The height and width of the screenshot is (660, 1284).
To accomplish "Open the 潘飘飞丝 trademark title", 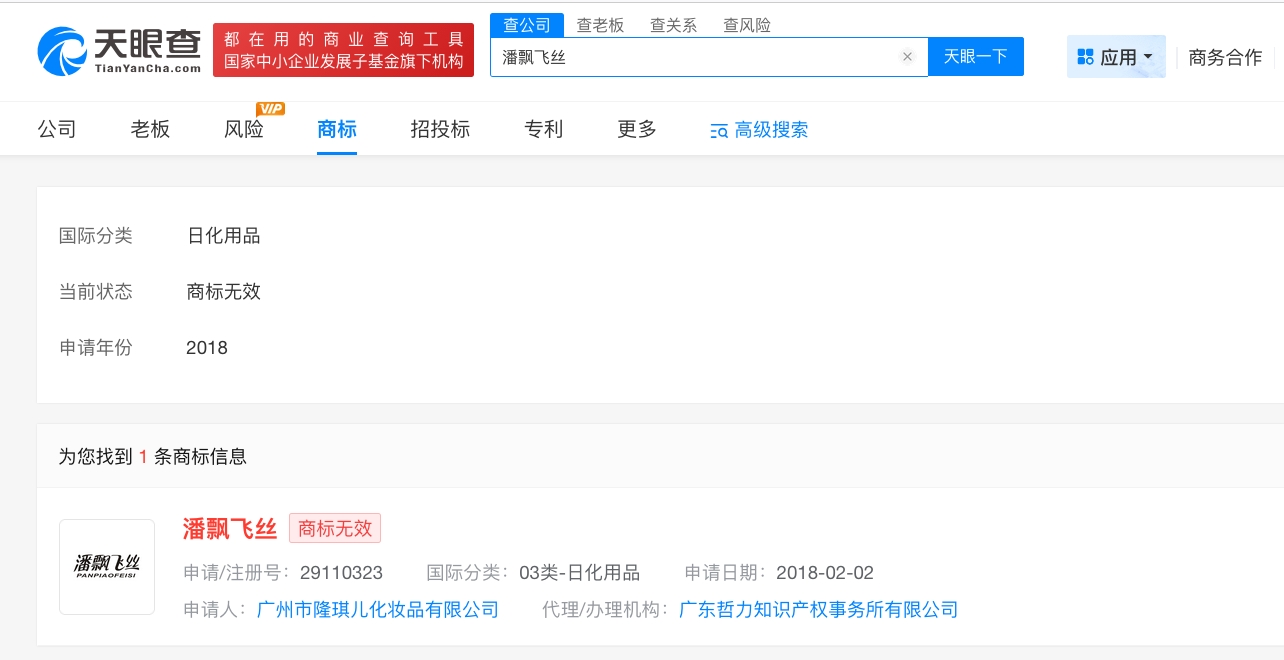I will coord(229,528).
